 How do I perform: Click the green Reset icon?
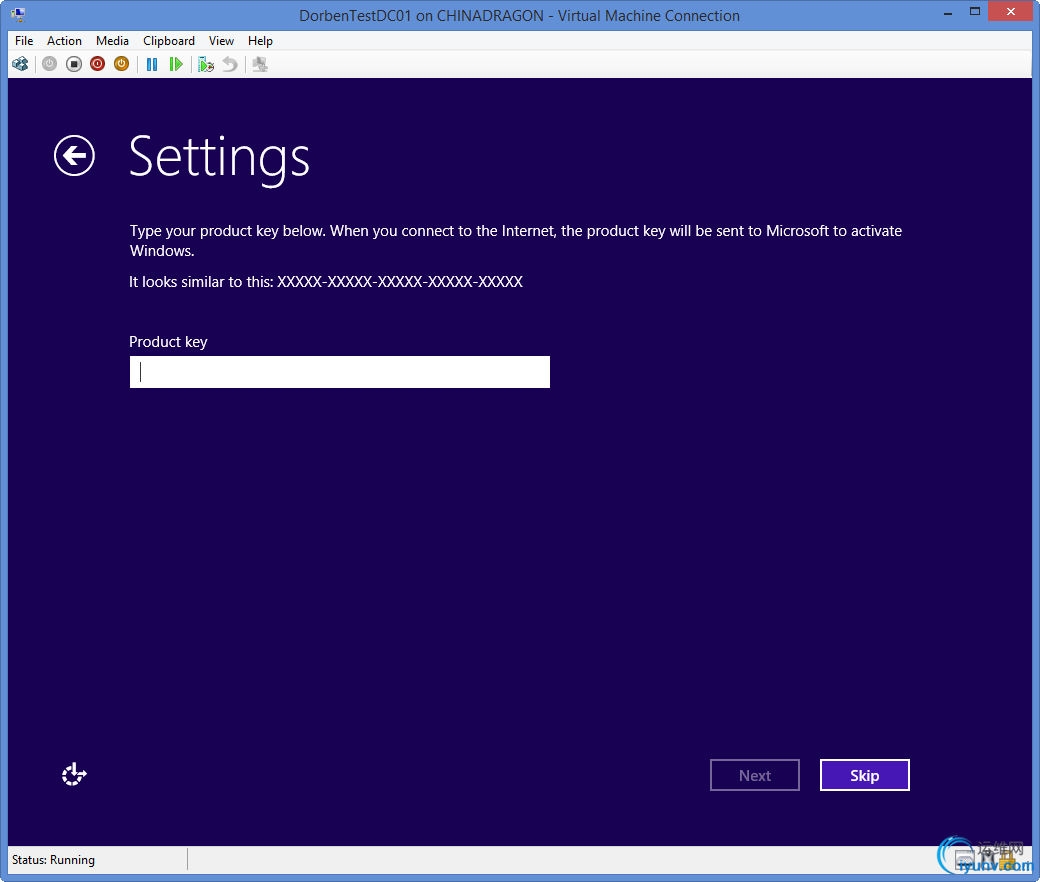click(x=176, y=64)
